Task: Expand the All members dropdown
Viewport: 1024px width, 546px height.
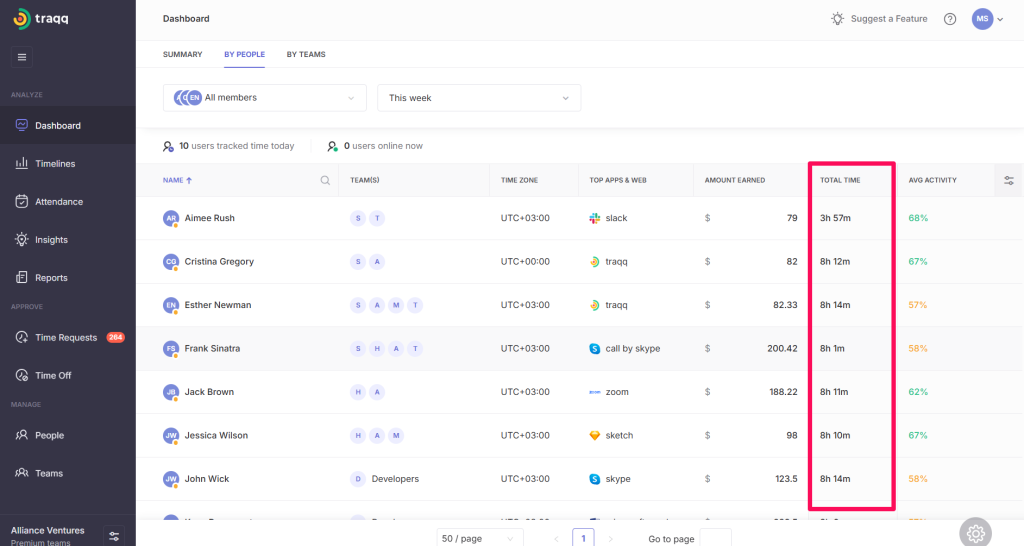Action: tap(264, 98)
